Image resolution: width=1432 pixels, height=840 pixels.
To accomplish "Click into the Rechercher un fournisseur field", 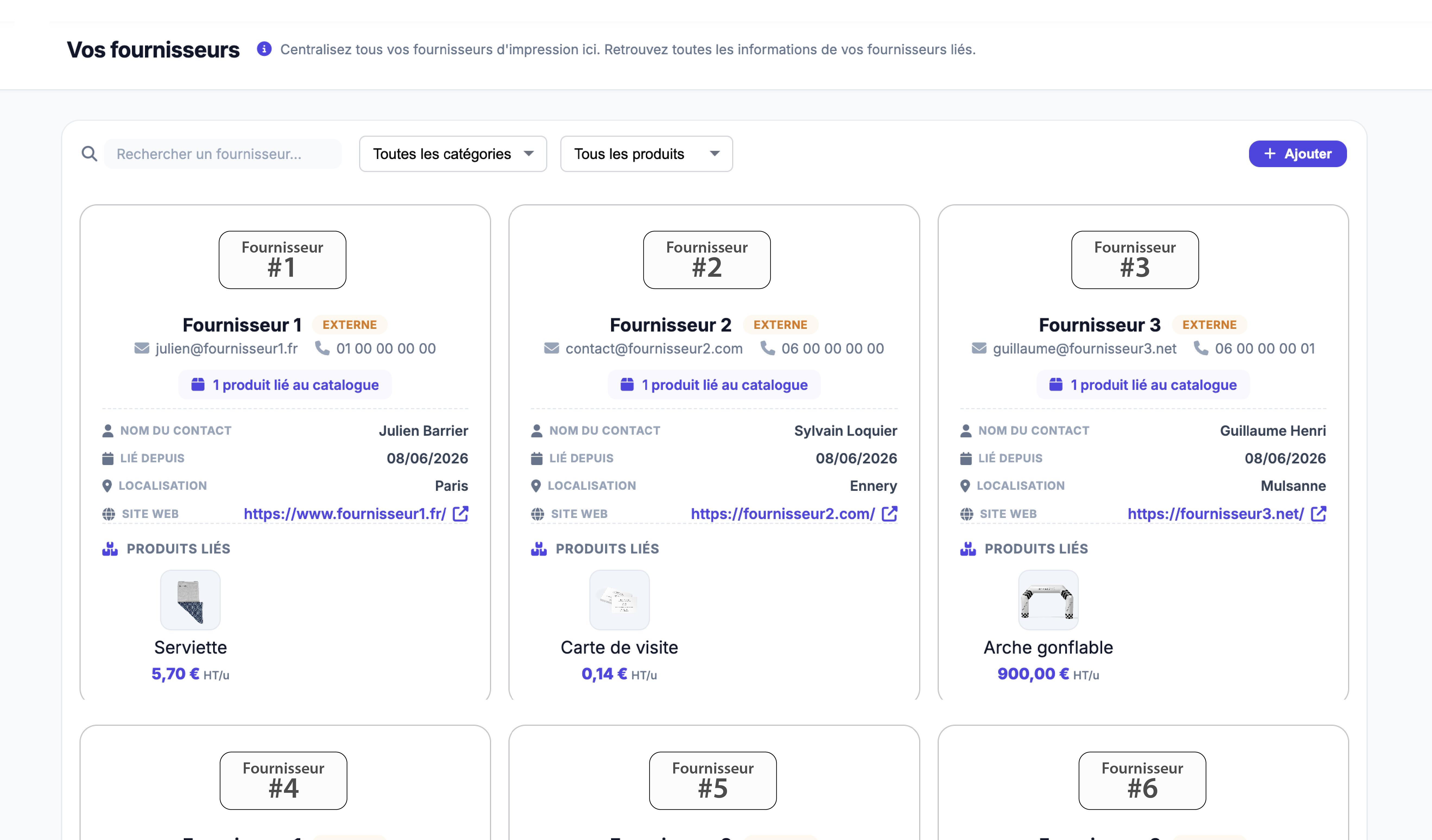I will pos(223,154).
